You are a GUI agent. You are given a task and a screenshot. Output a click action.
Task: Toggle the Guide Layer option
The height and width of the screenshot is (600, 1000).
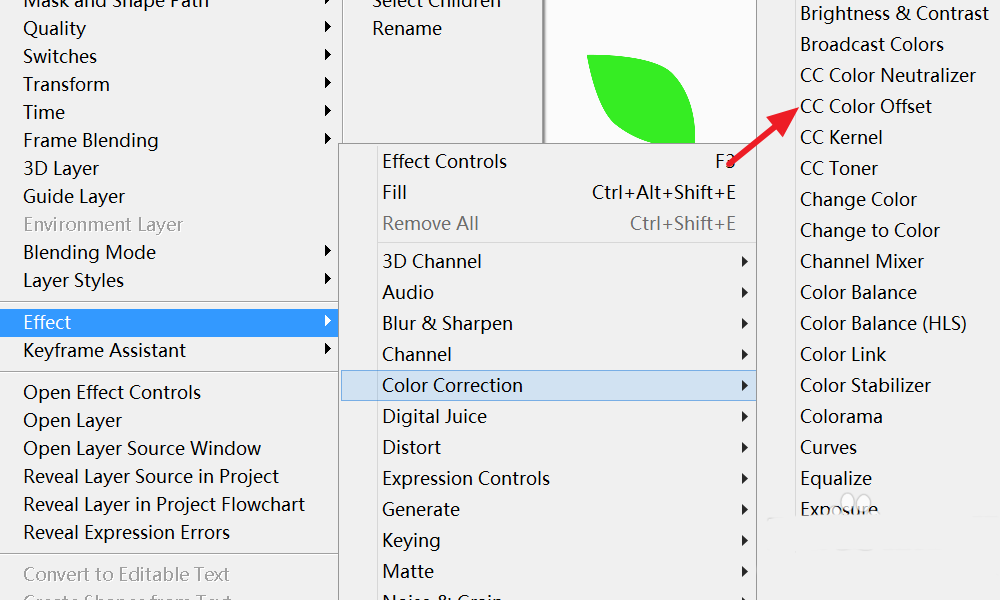click(x=74, y=196)
